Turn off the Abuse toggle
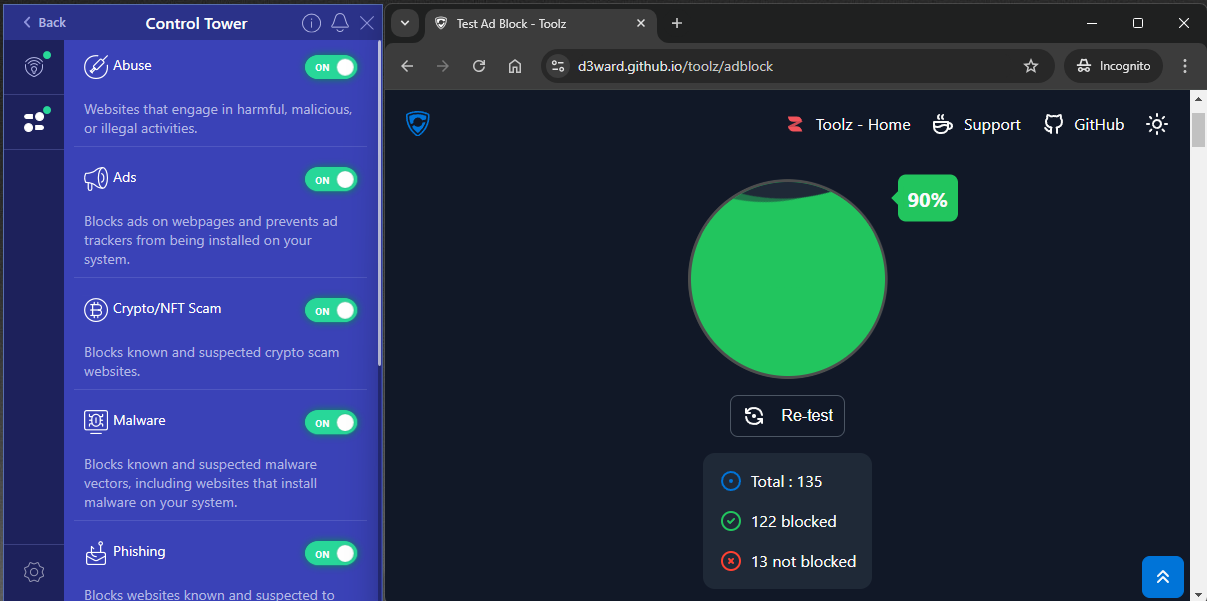This screenshot has width=1207, height=601. point(331,67)
